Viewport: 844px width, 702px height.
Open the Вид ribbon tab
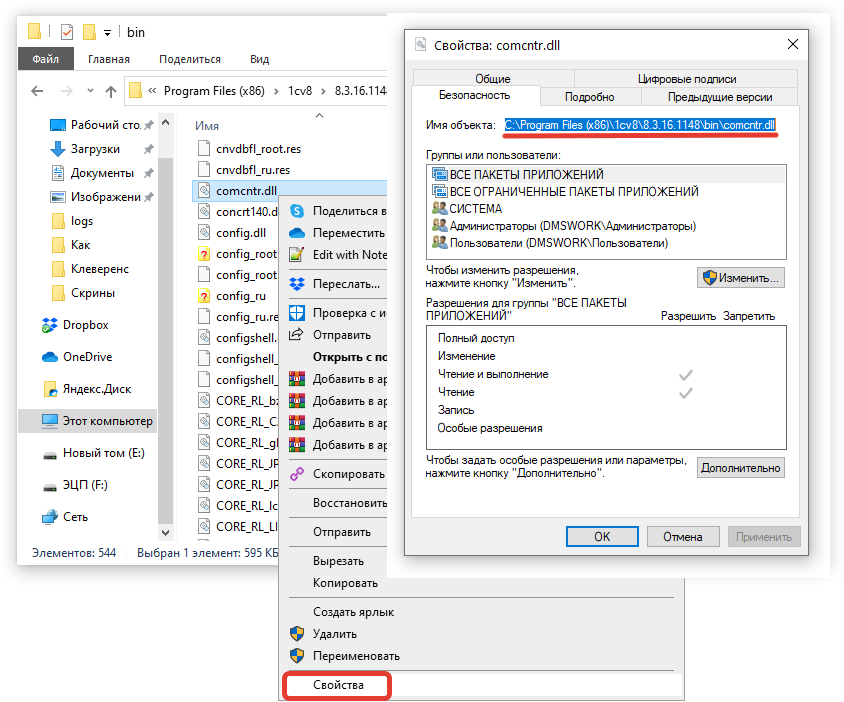coord(259,59)
